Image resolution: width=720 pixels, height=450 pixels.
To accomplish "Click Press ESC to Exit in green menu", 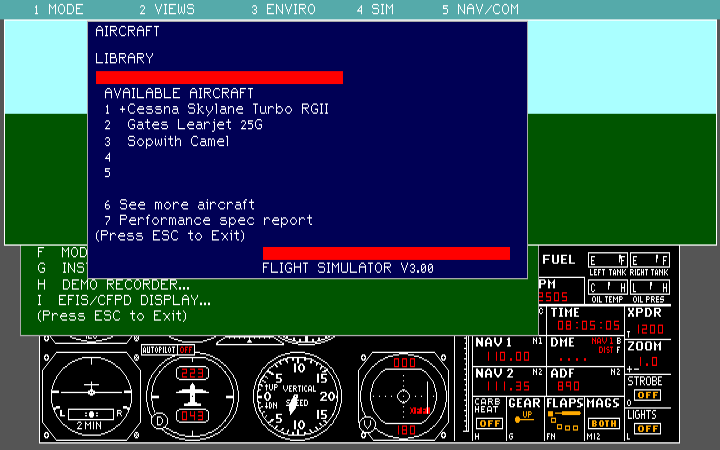I will 112,316.
